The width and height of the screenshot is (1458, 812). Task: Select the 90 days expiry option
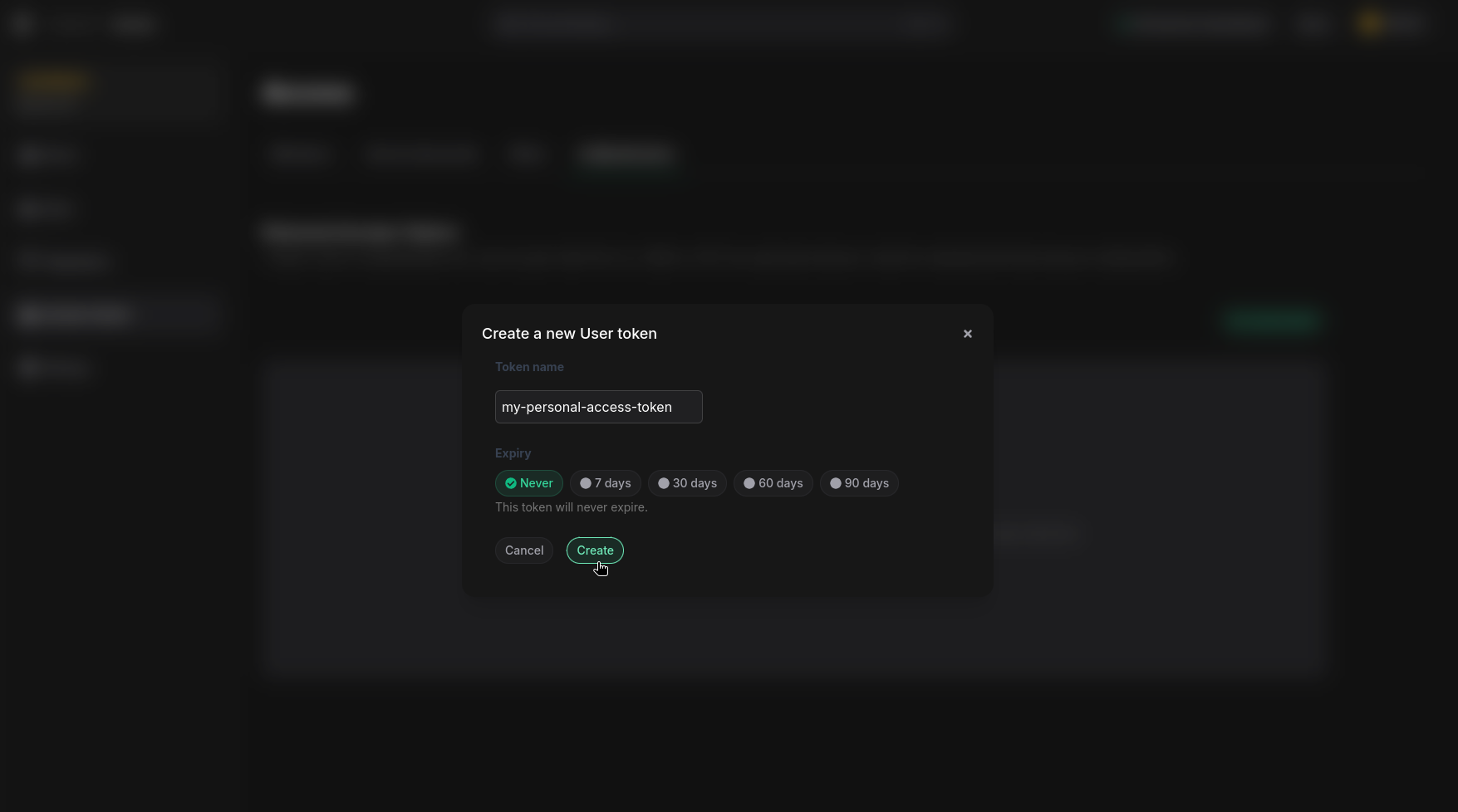(859, 482)
